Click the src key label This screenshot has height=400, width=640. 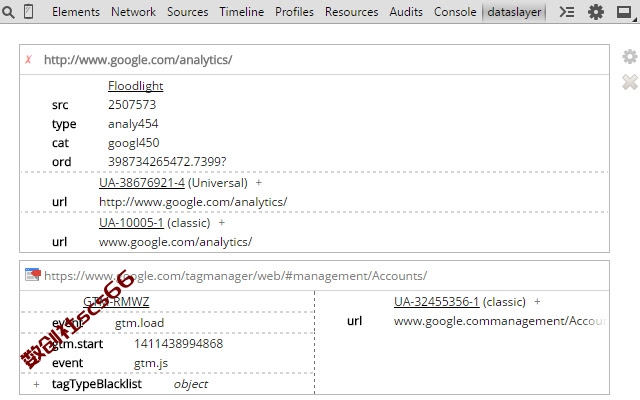60,105
